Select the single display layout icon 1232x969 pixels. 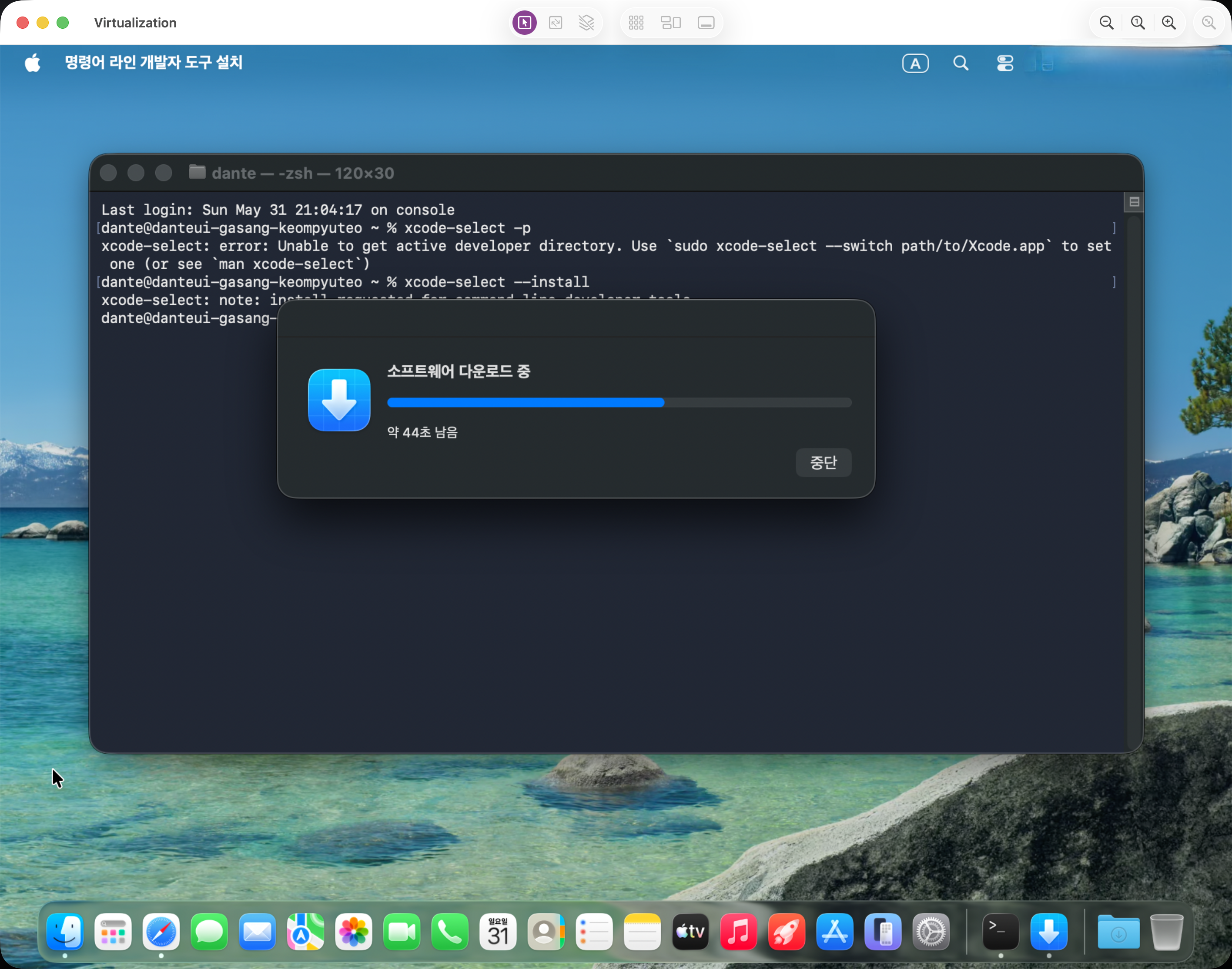point(706,23)
